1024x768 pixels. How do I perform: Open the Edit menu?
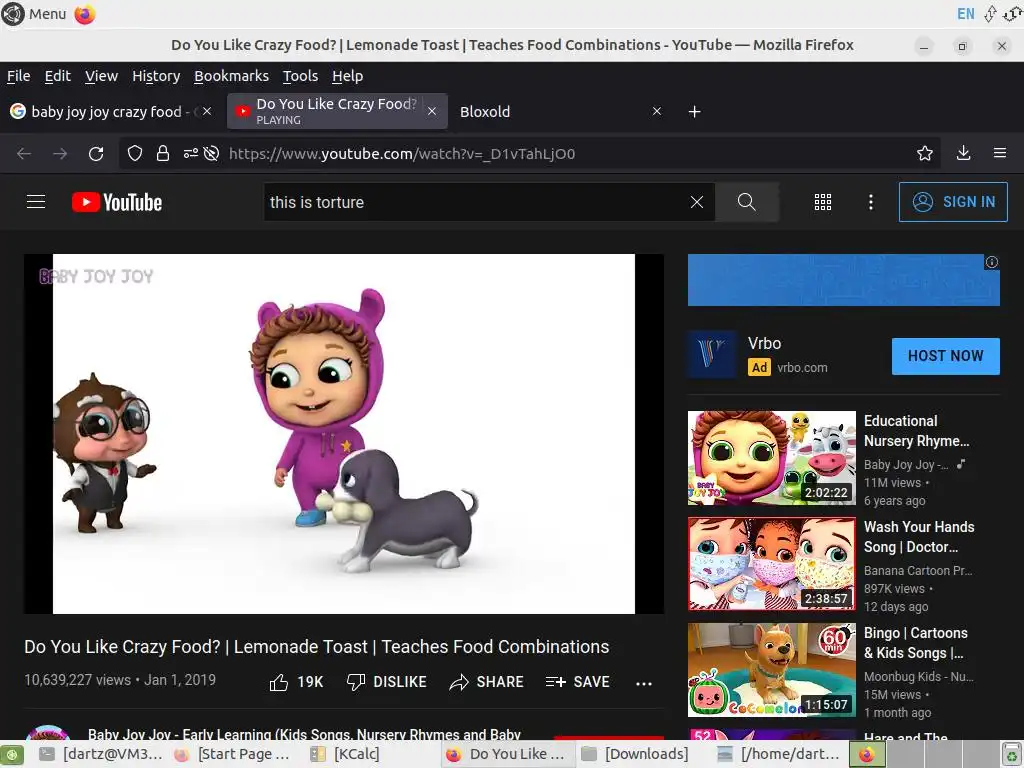(x=57, y=76)
